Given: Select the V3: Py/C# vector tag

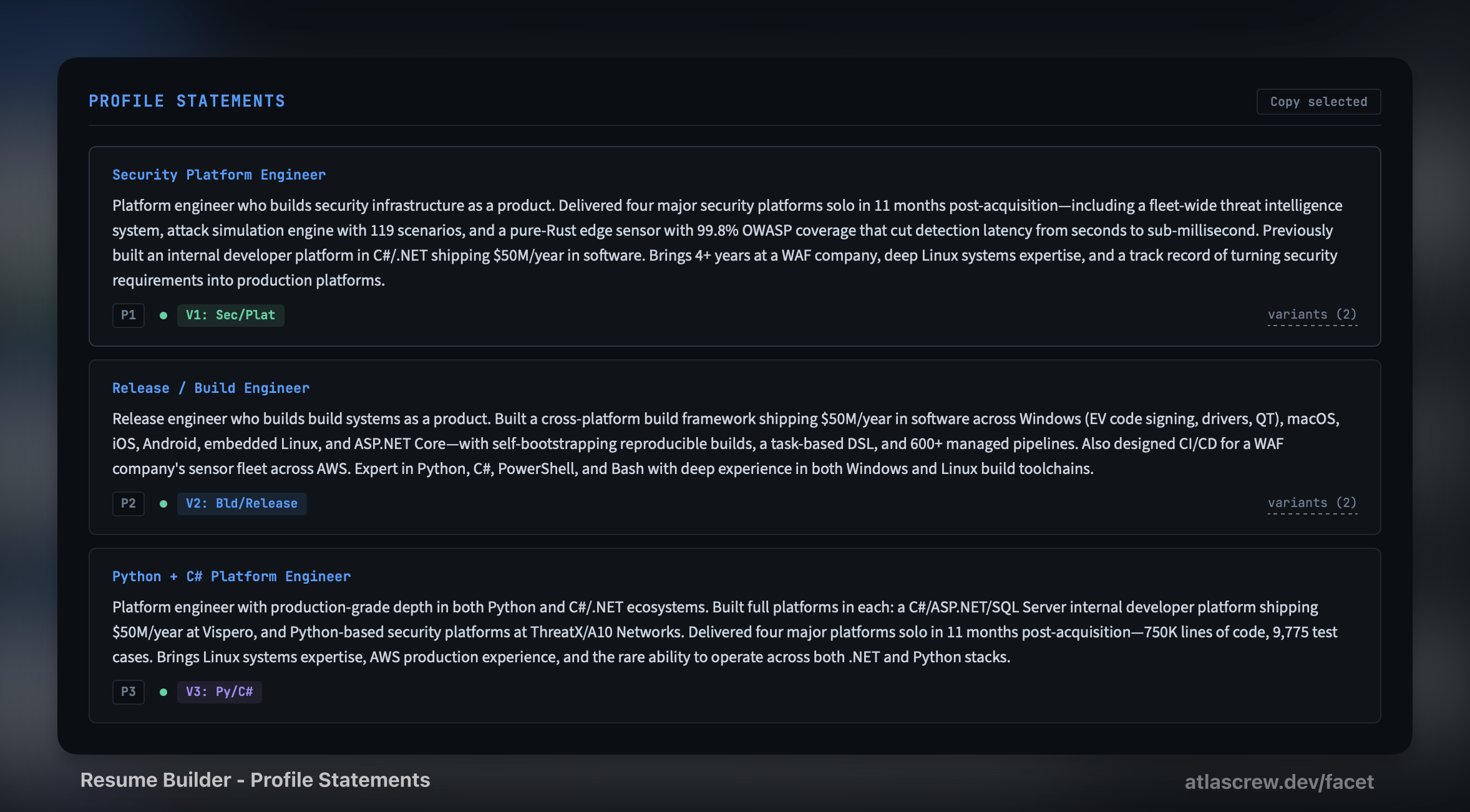Looking at the screenshot, I should point(219,692).
